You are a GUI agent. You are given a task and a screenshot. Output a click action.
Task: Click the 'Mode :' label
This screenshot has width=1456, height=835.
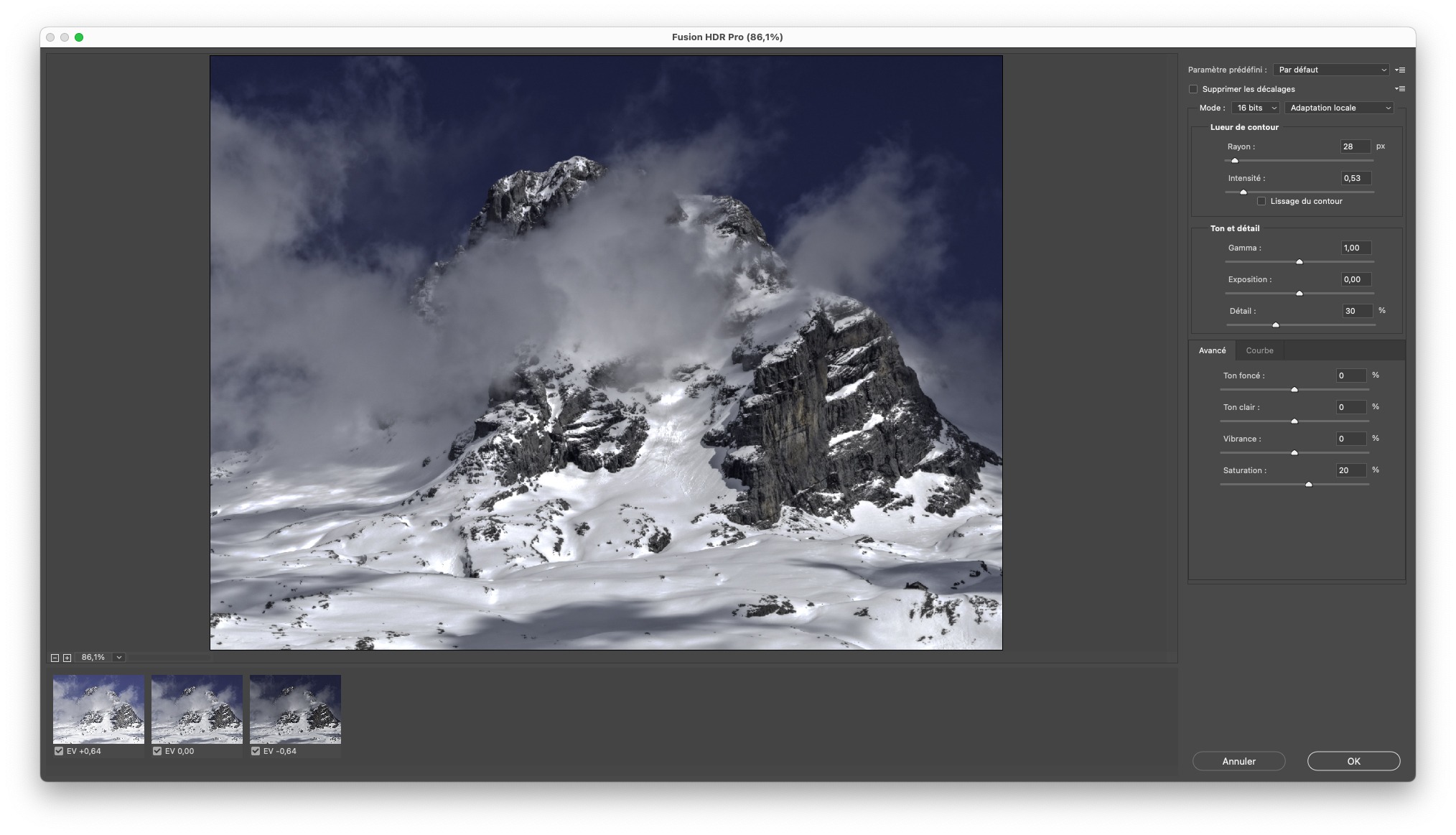(1212, 108)
